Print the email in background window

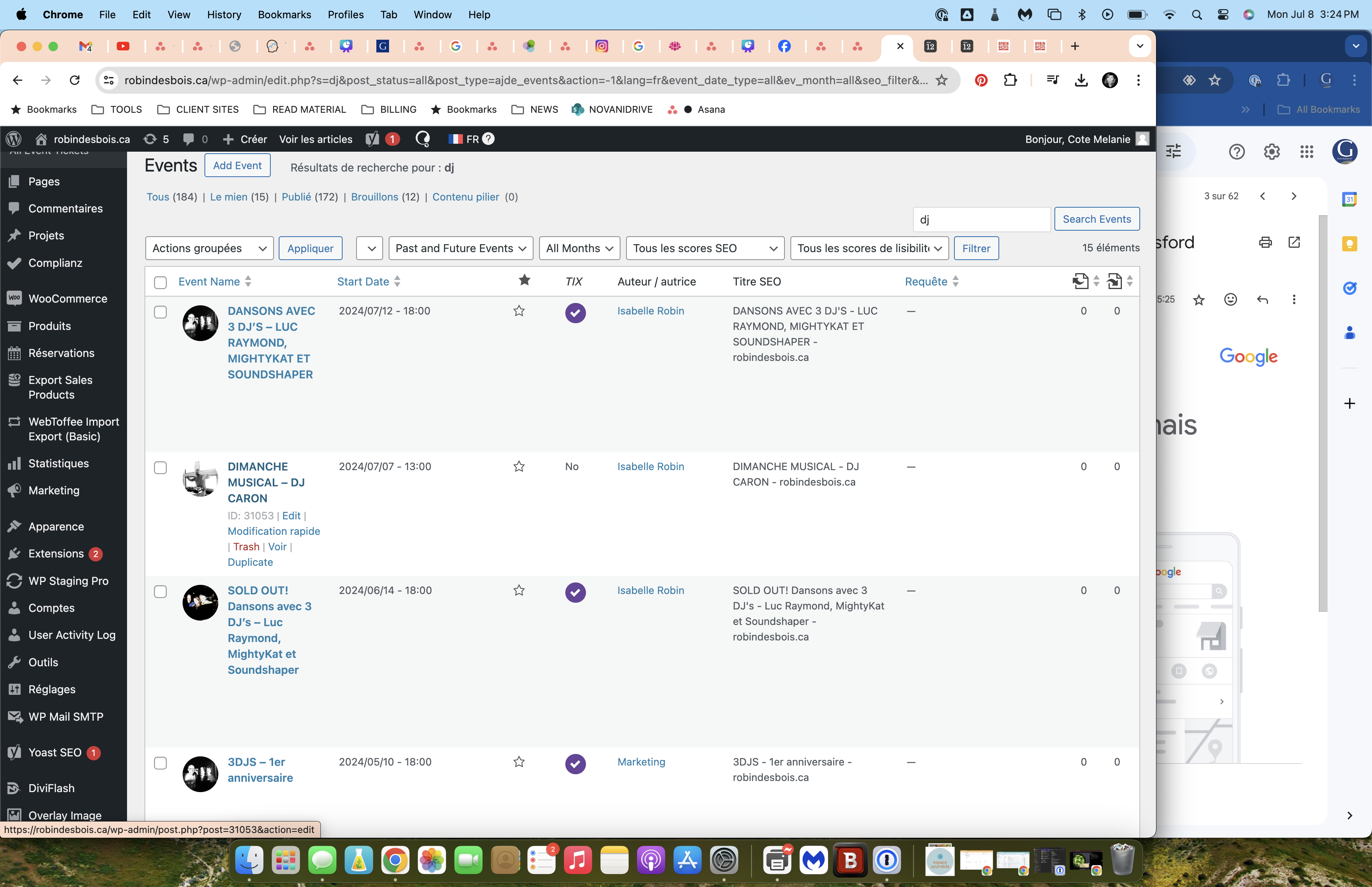(x=1265, y=242)
